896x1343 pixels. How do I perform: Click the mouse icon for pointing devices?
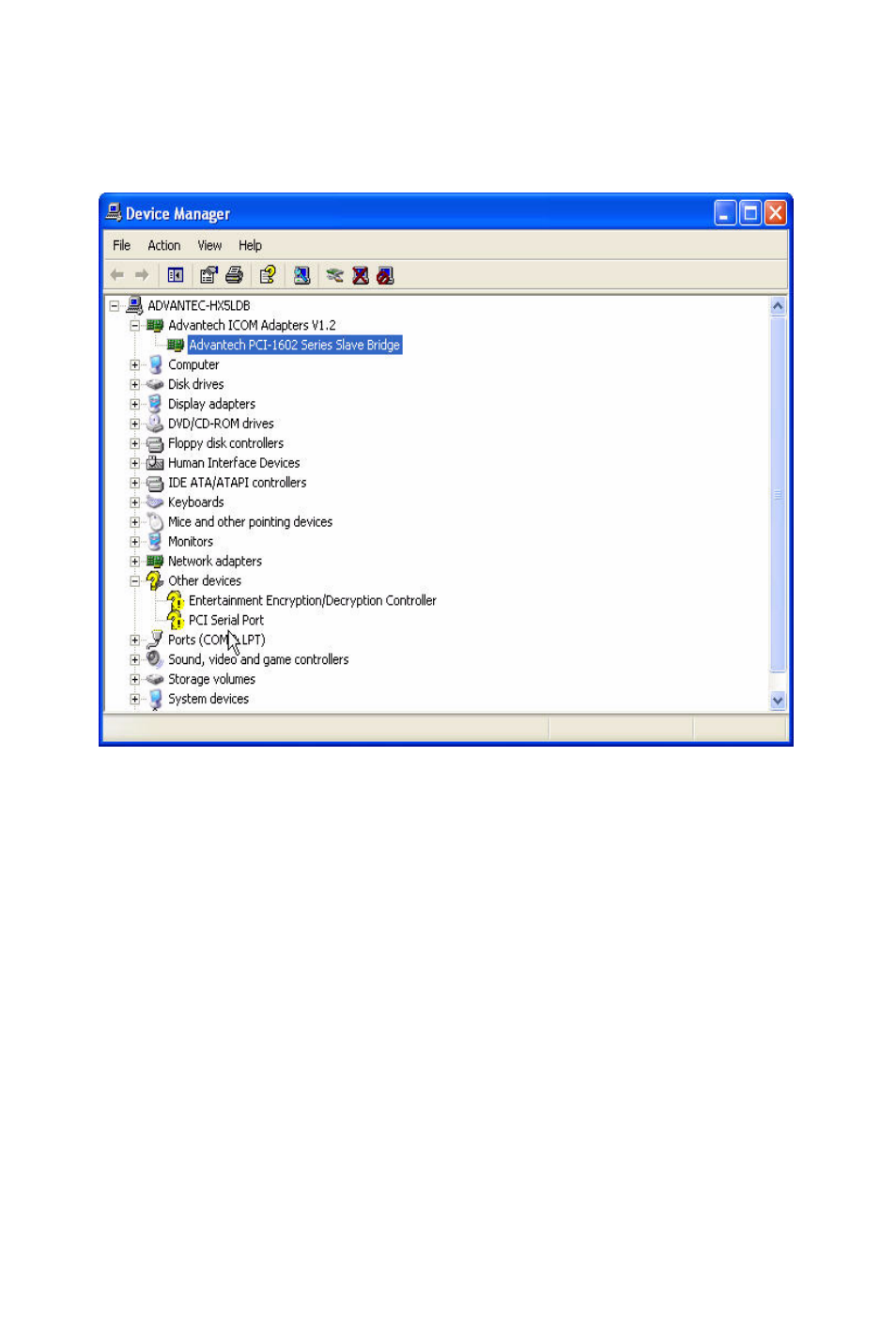click(x=155, y=522)
